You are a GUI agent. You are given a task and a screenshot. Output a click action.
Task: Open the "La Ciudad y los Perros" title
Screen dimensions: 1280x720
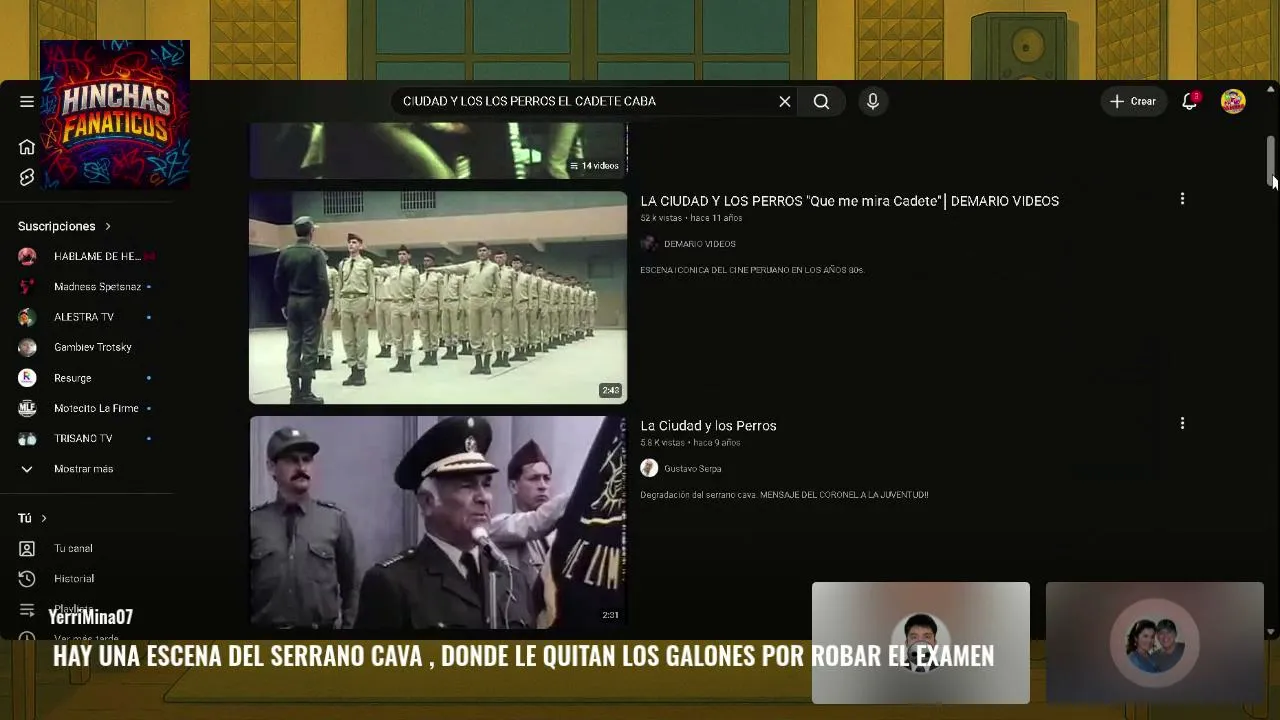point(708,426)
